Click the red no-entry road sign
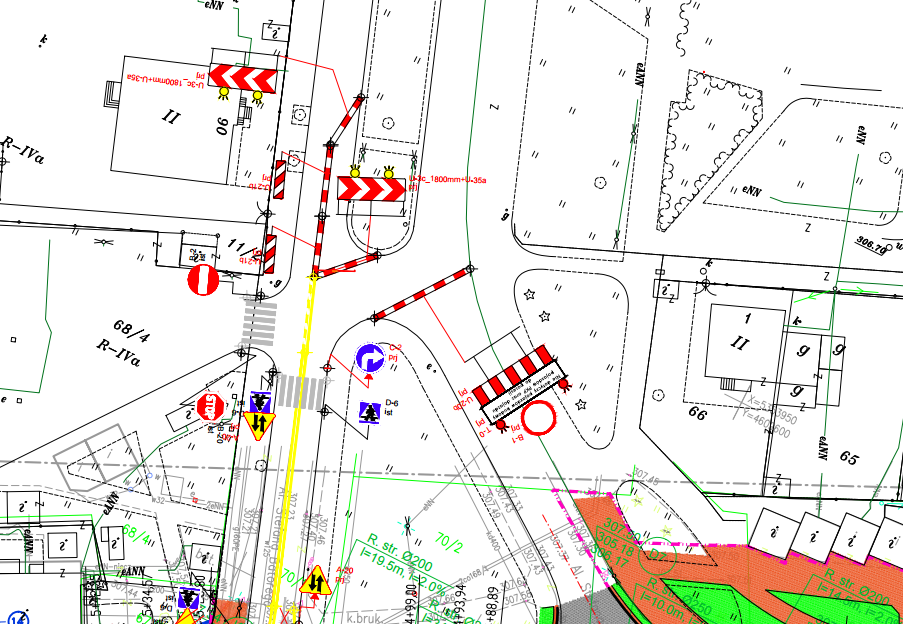This screenshot has height=624, width=903. pyautogui.click(x=203, y=281)
